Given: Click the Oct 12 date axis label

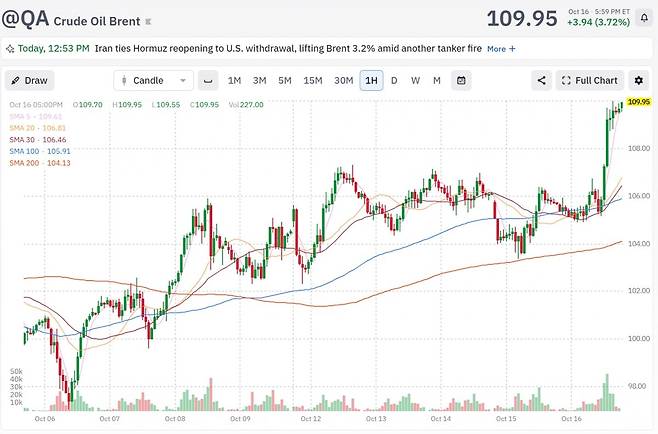Looking at the screenshot, I should coord(311,418).
